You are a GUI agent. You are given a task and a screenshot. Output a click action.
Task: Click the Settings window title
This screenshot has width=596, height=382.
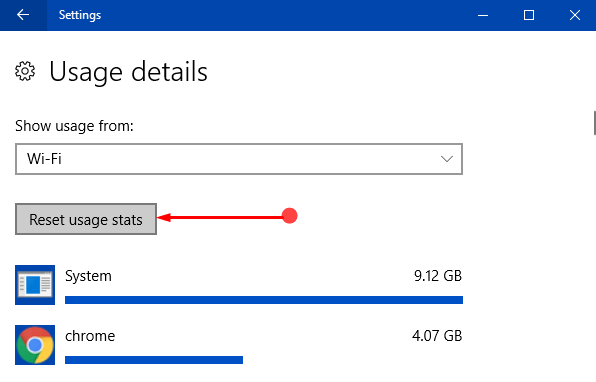[x=80, y=15]
